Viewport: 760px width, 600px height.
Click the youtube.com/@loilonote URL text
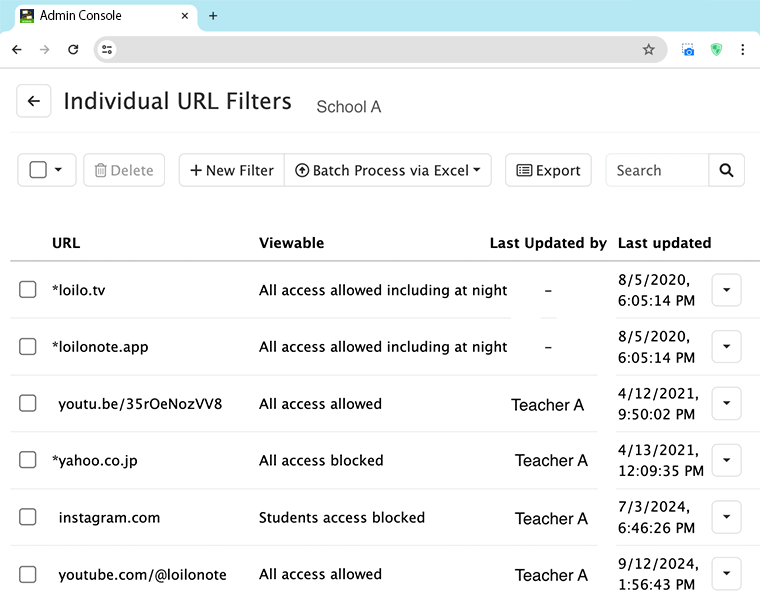tap(142, 575)
